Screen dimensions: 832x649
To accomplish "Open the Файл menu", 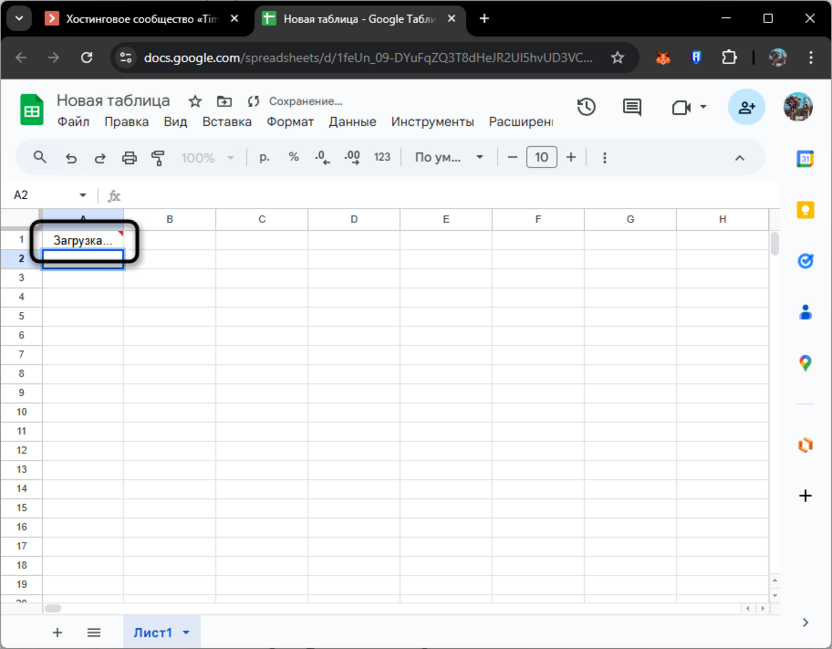I will tap(73, 122).
